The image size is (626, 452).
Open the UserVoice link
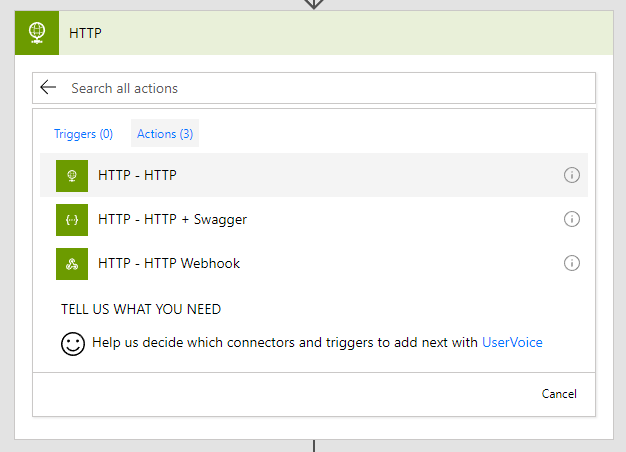pyautogui.click(x=512, y=342)
